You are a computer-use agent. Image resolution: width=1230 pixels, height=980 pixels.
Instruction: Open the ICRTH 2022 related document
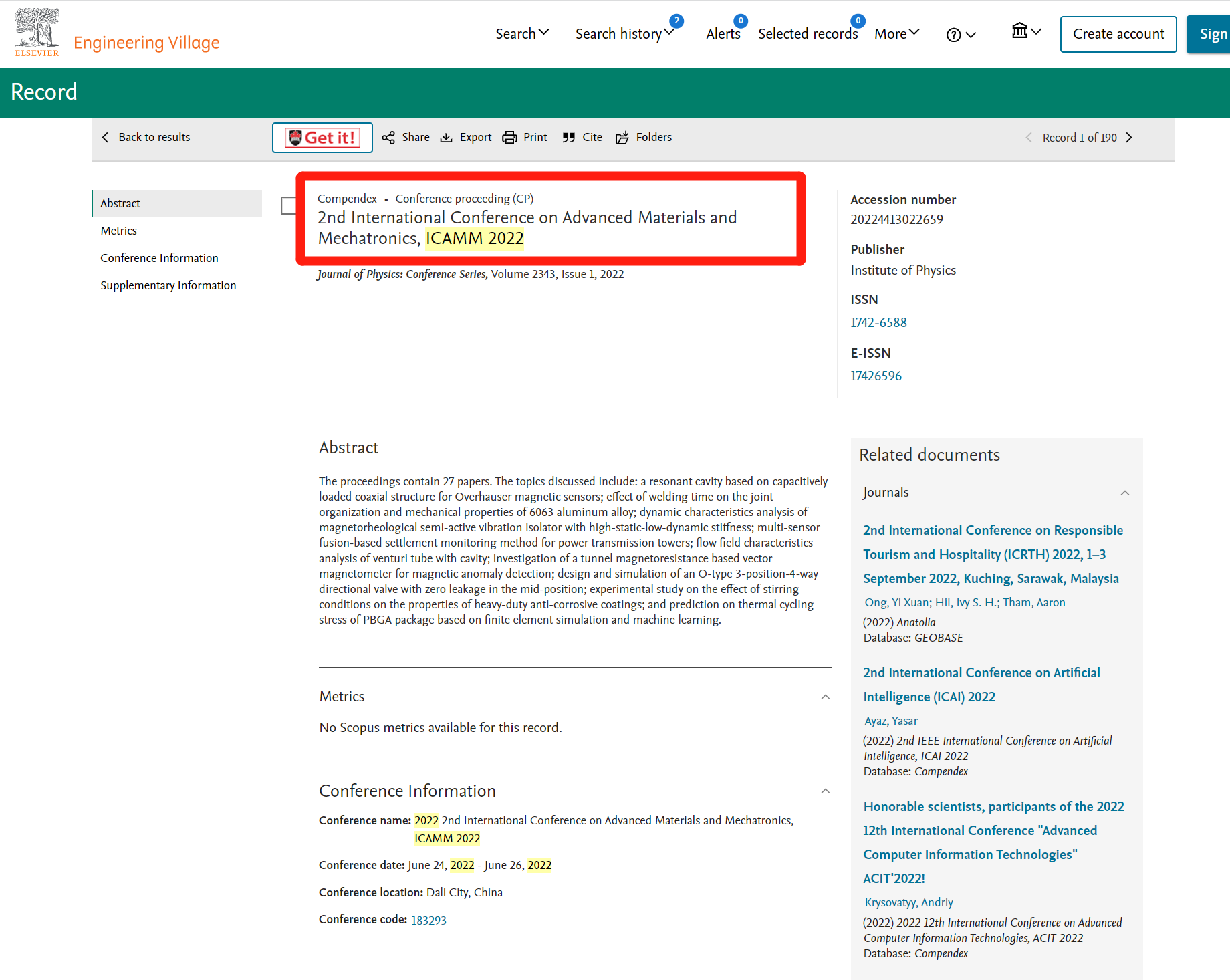[993, 554]
